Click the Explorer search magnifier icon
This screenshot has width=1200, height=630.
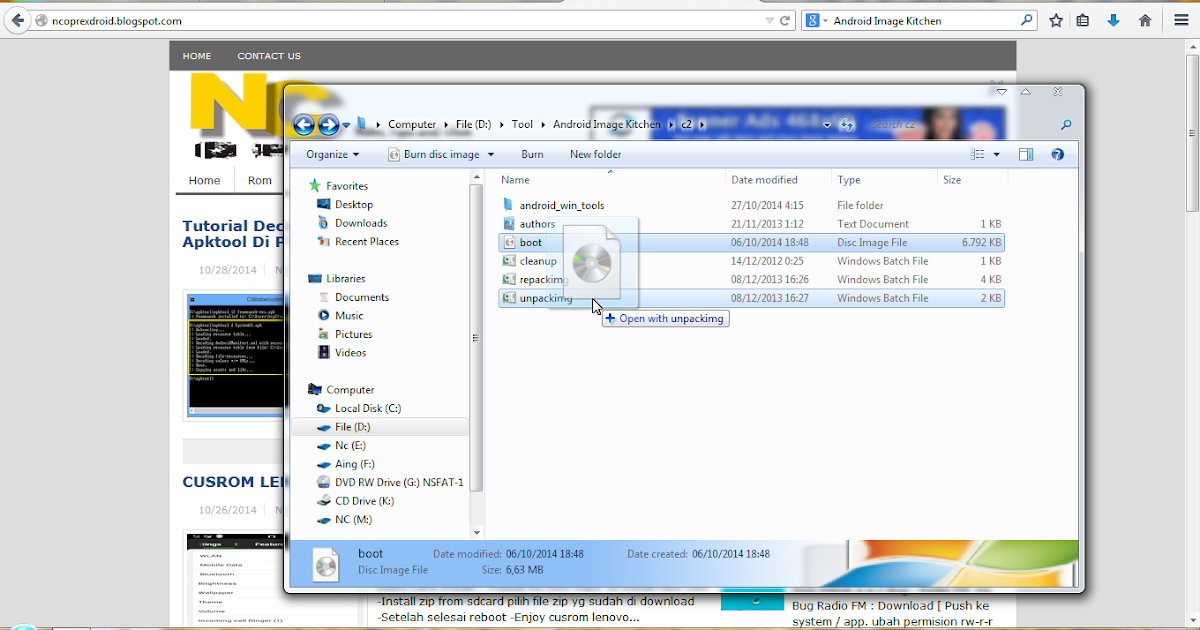(1066, 125)
